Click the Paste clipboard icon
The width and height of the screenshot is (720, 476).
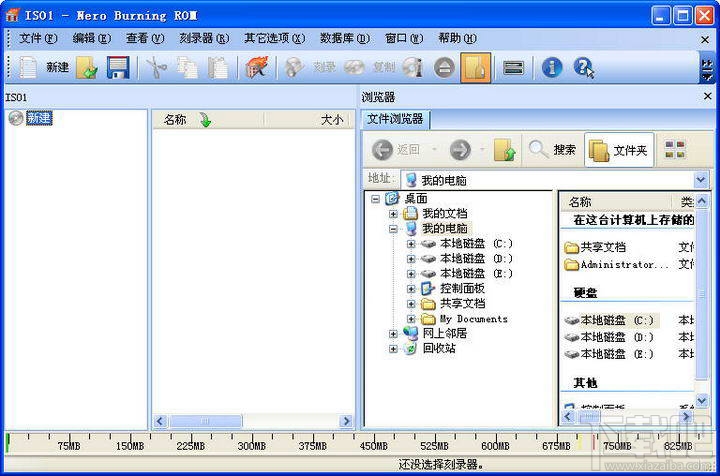[x=218, y=68]
